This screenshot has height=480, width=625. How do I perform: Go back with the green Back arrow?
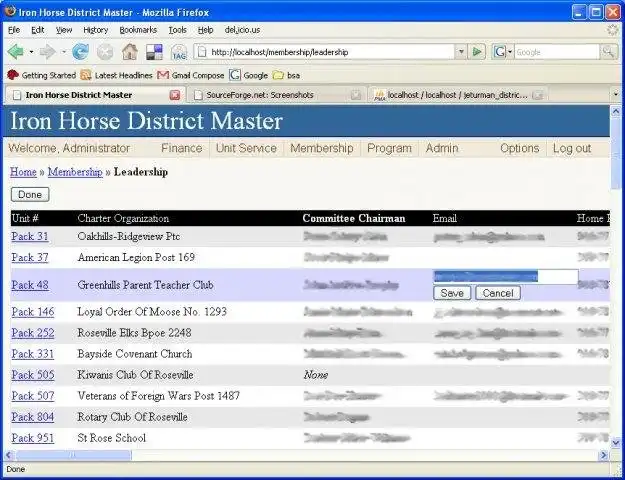(x=15, y=52)
